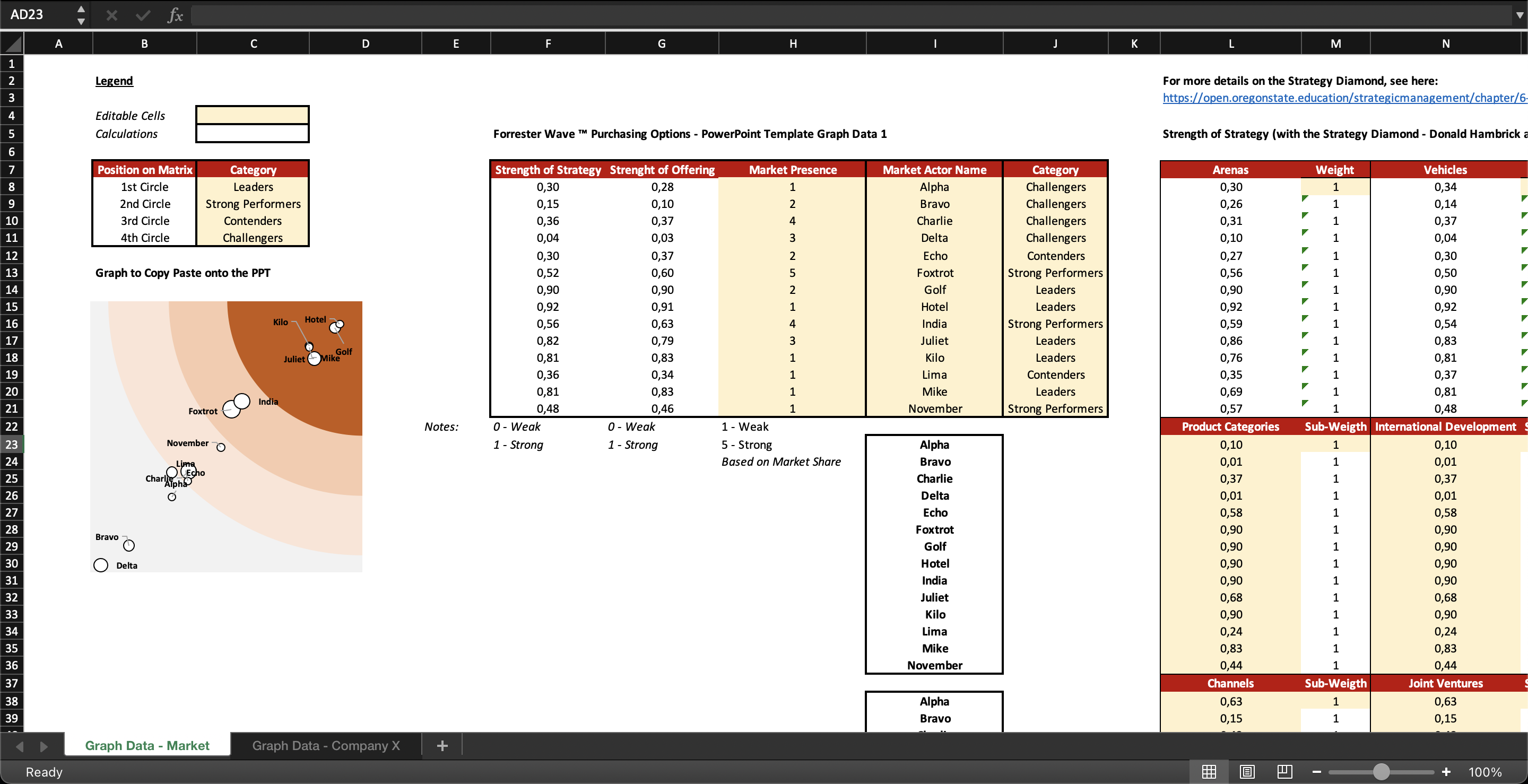Select the 'Strenght of Offering' header cell

(x=662, y=170)
